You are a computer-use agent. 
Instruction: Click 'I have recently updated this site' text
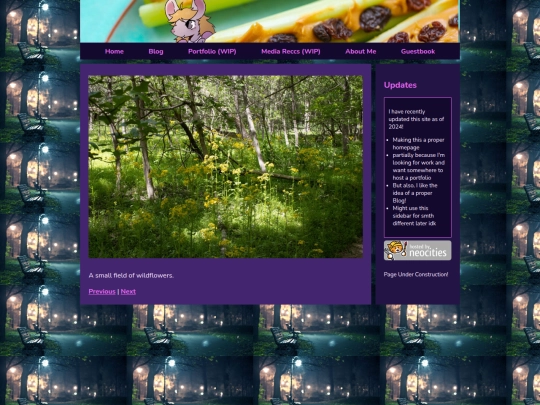point(416,119)
